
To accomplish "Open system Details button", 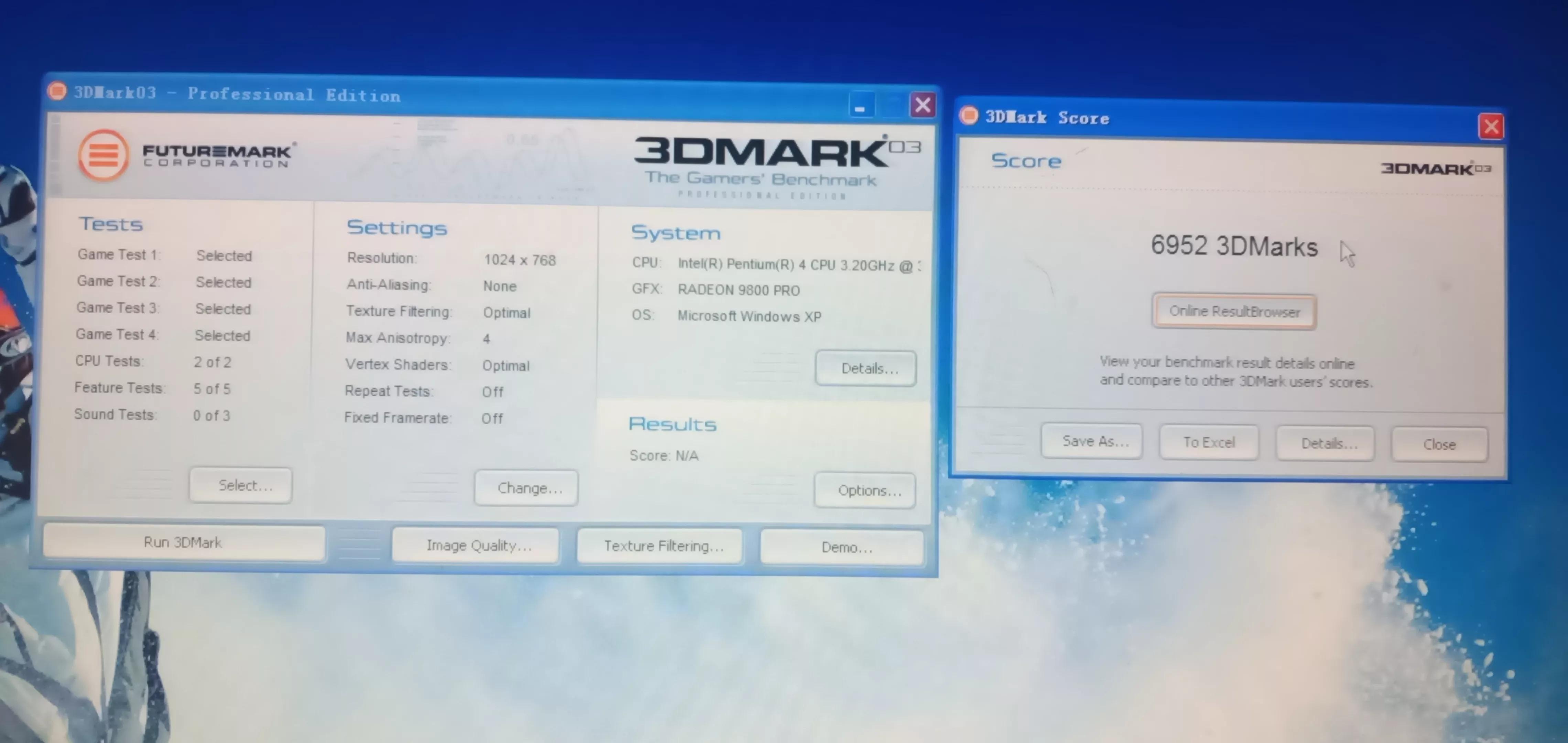I will click(x=865, y=368).
